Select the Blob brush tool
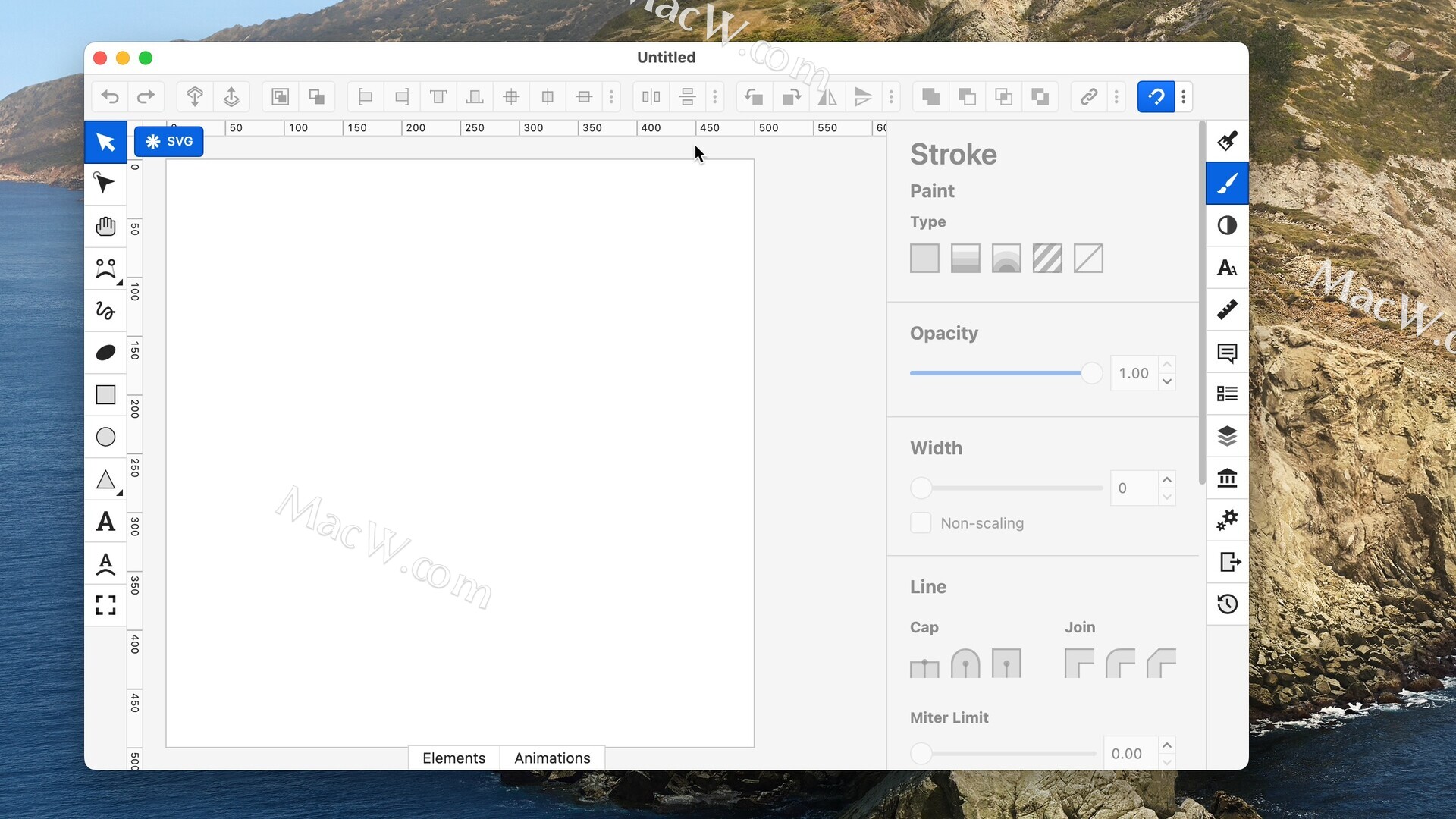Image resolution: width=1456 pixels, height=819 pixels. click(105, 353)
